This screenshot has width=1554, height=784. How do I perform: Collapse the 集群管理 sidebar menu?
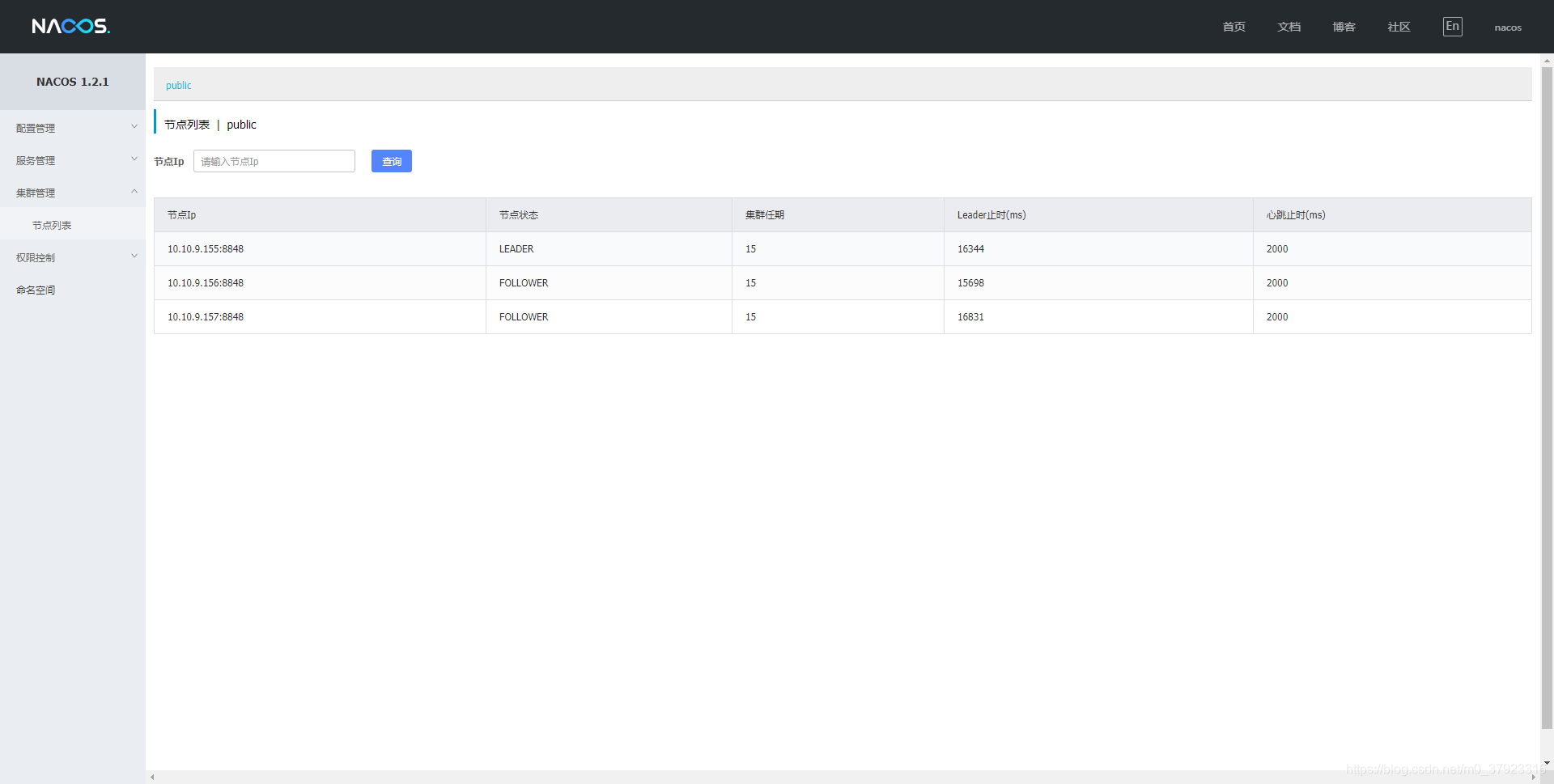[x=73, y=193]
